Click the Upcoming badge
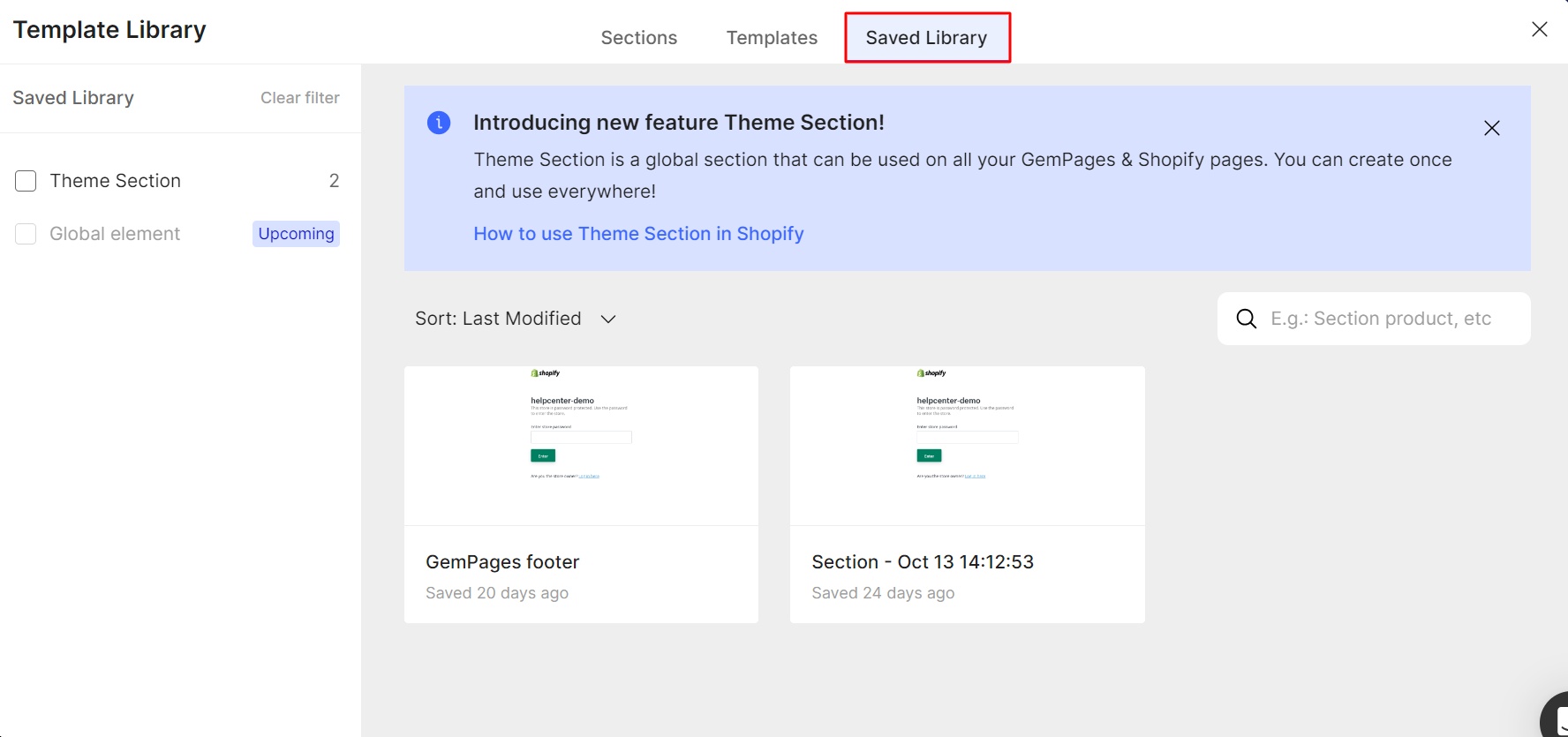The width and height of the screenshot is (1568, 737). tap(296, 234)
